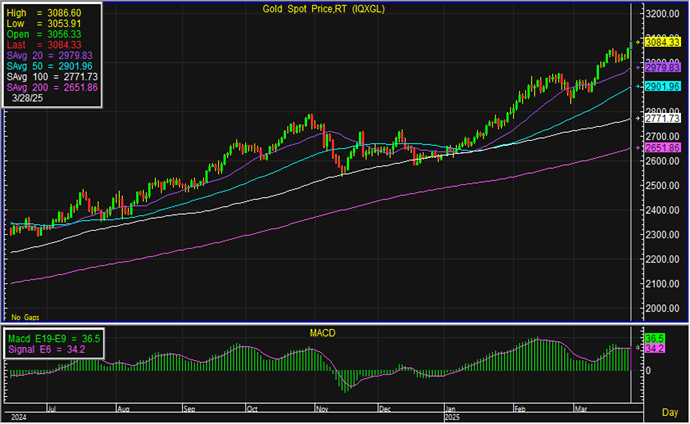Viewport: 690px width, 424px height.
Task: Click the No Gaps label
Action: click(23, 316)
